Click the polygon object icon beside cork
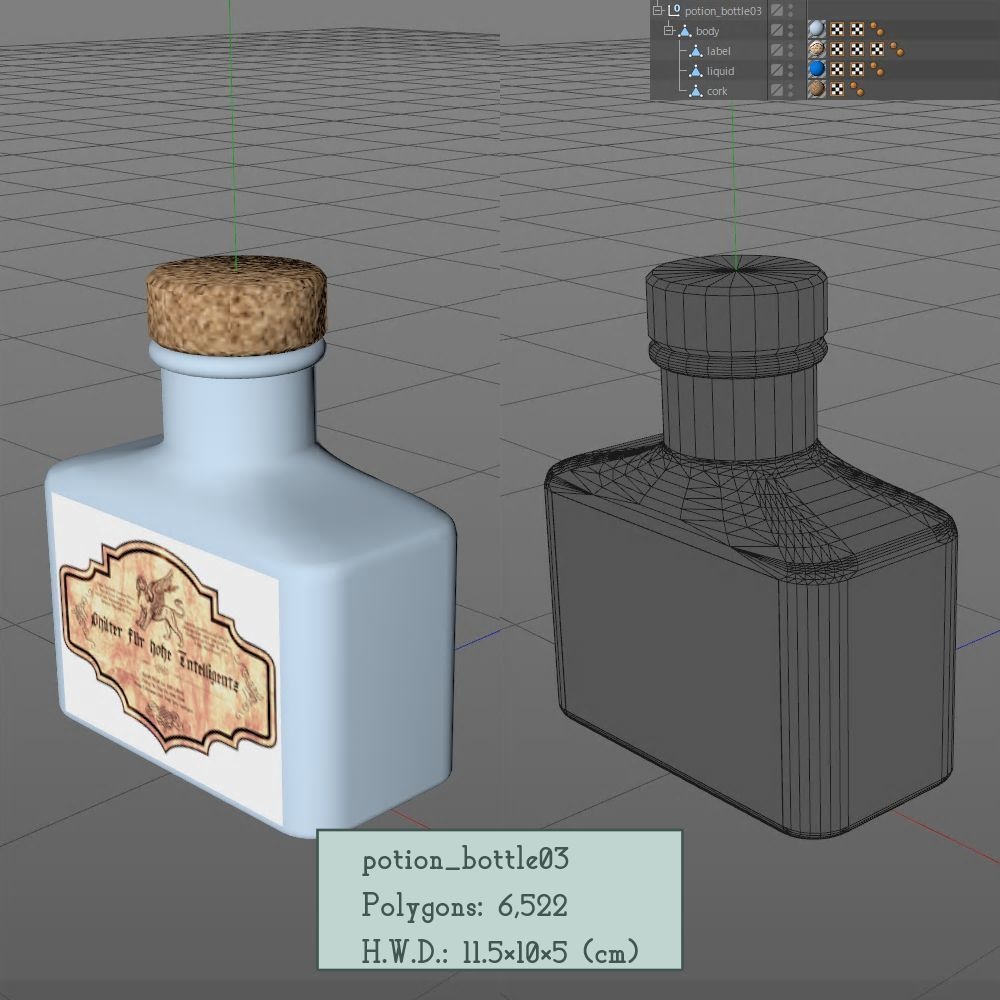This screenshot has width=1000, height=1000. (696, 91)
